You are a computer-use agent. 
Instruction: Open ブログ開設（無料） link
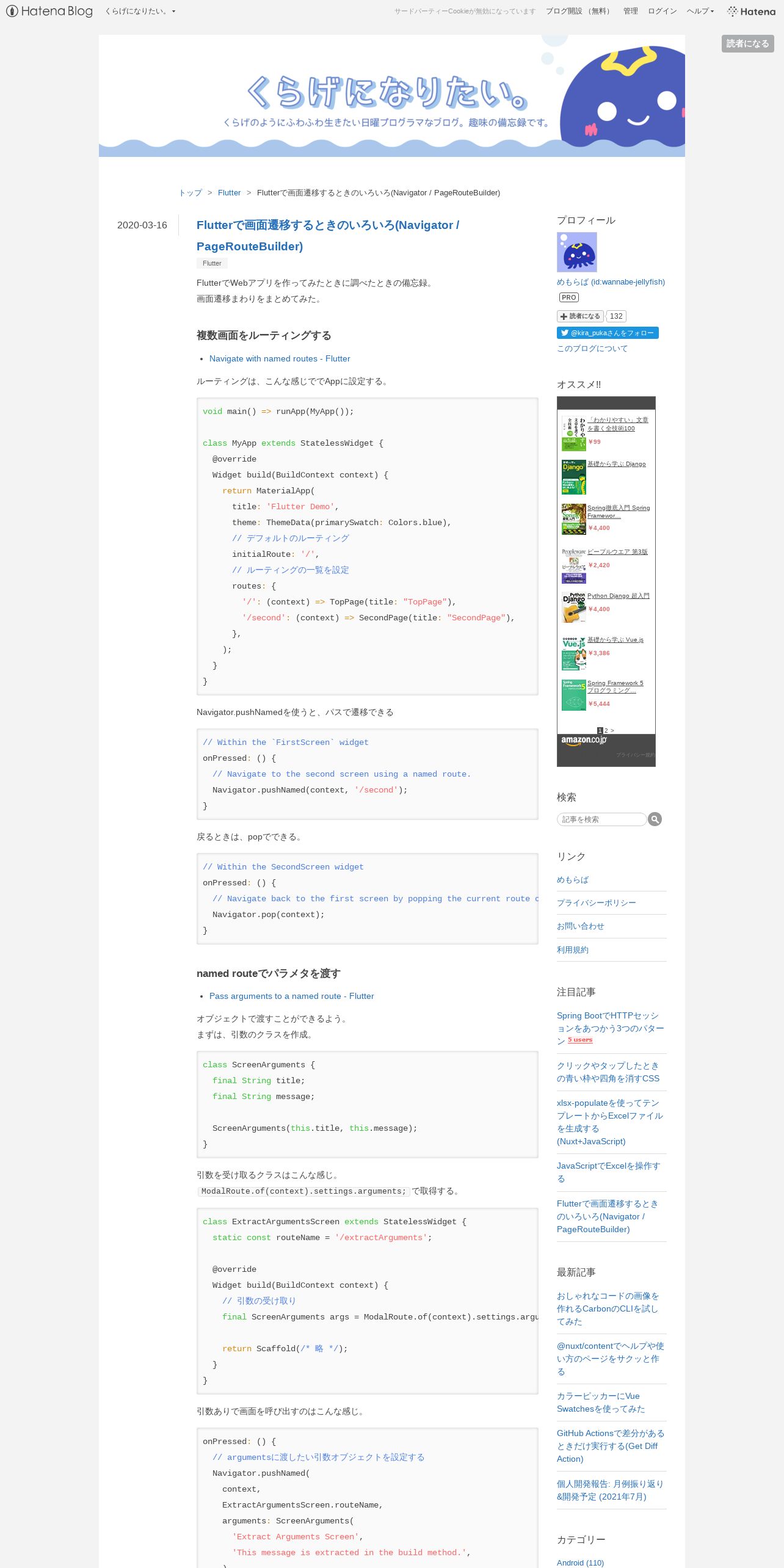point(579,11)
